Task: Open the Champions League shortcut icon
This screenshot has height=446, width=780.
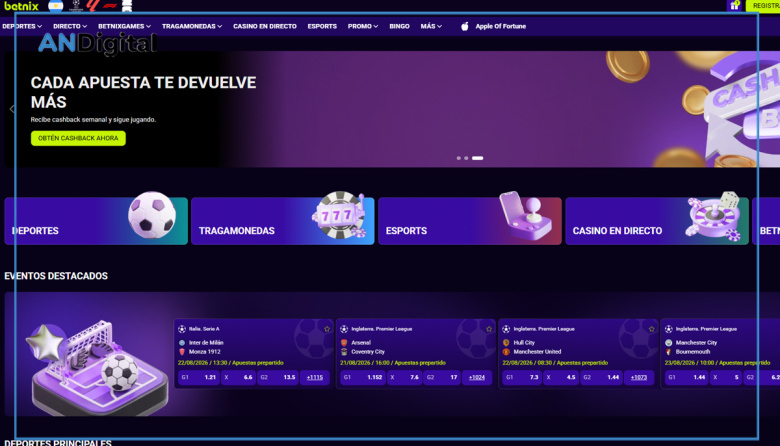Action: coord(76,5)
